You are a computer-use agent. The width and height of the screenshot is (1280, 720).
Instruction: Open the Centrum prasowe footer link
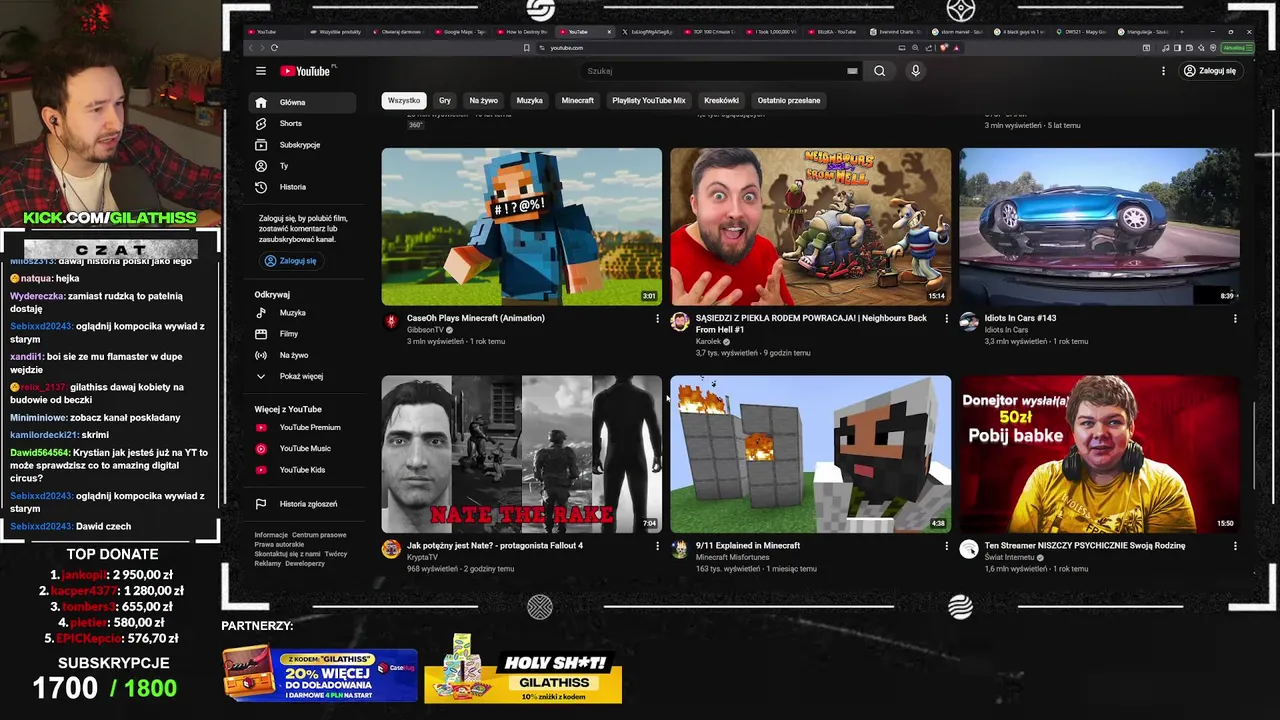click(319, 535)
